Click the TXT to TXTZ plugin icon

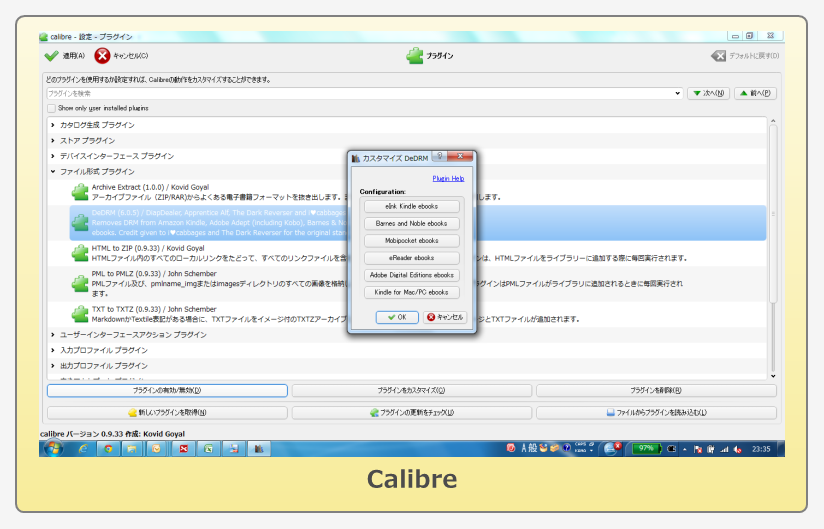coord(79,314)
